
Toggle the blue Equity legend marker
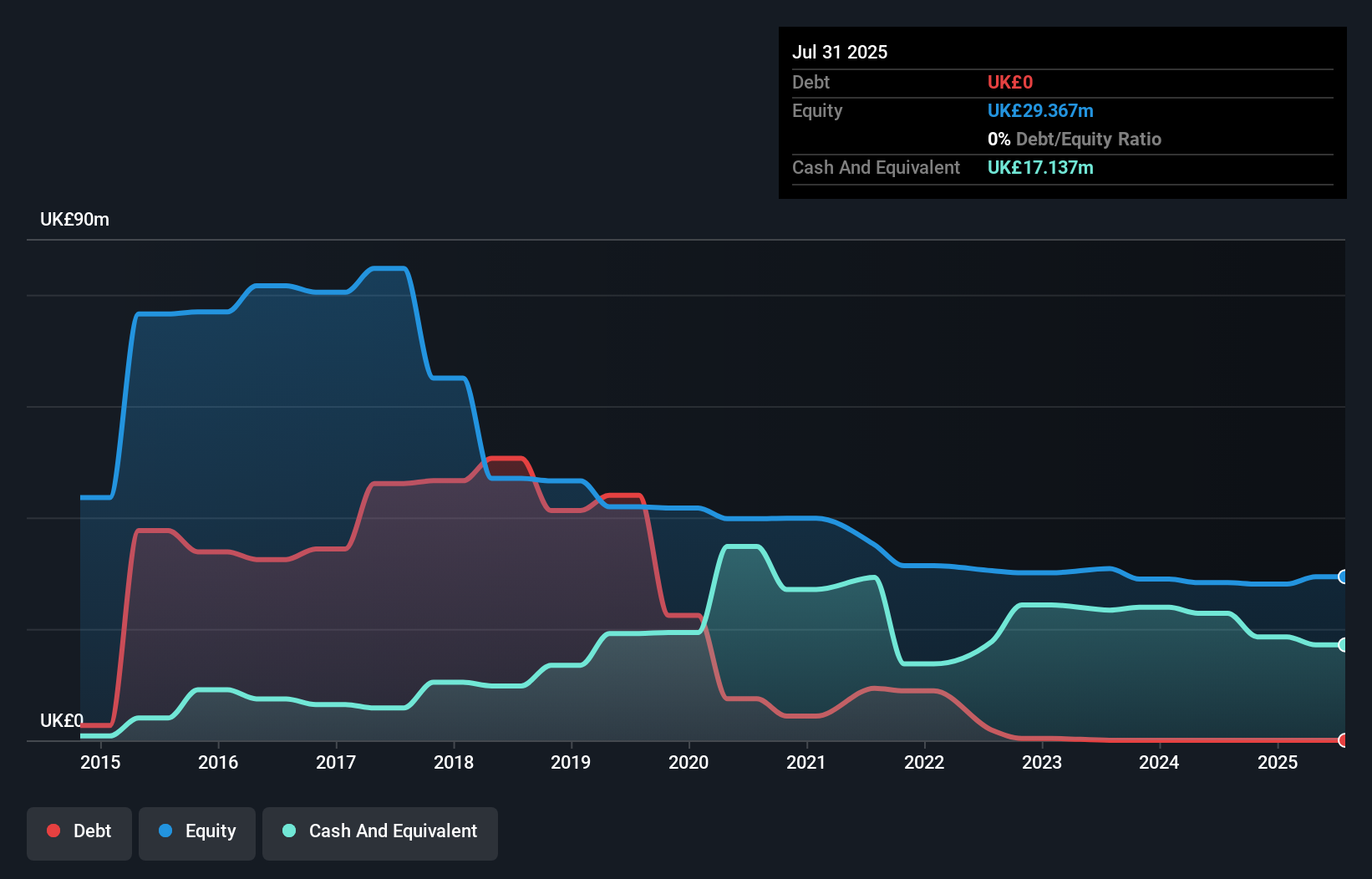[x=166, y=831]
